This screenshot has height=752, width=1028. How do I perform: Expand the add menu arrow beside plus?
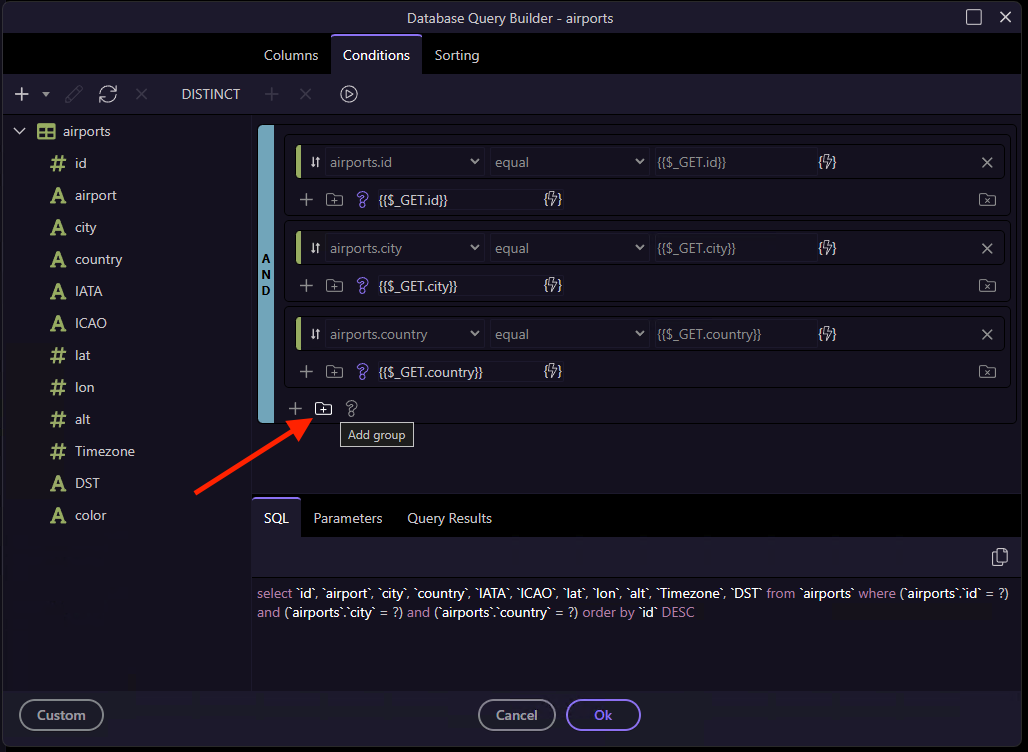(x=46, y=95)
